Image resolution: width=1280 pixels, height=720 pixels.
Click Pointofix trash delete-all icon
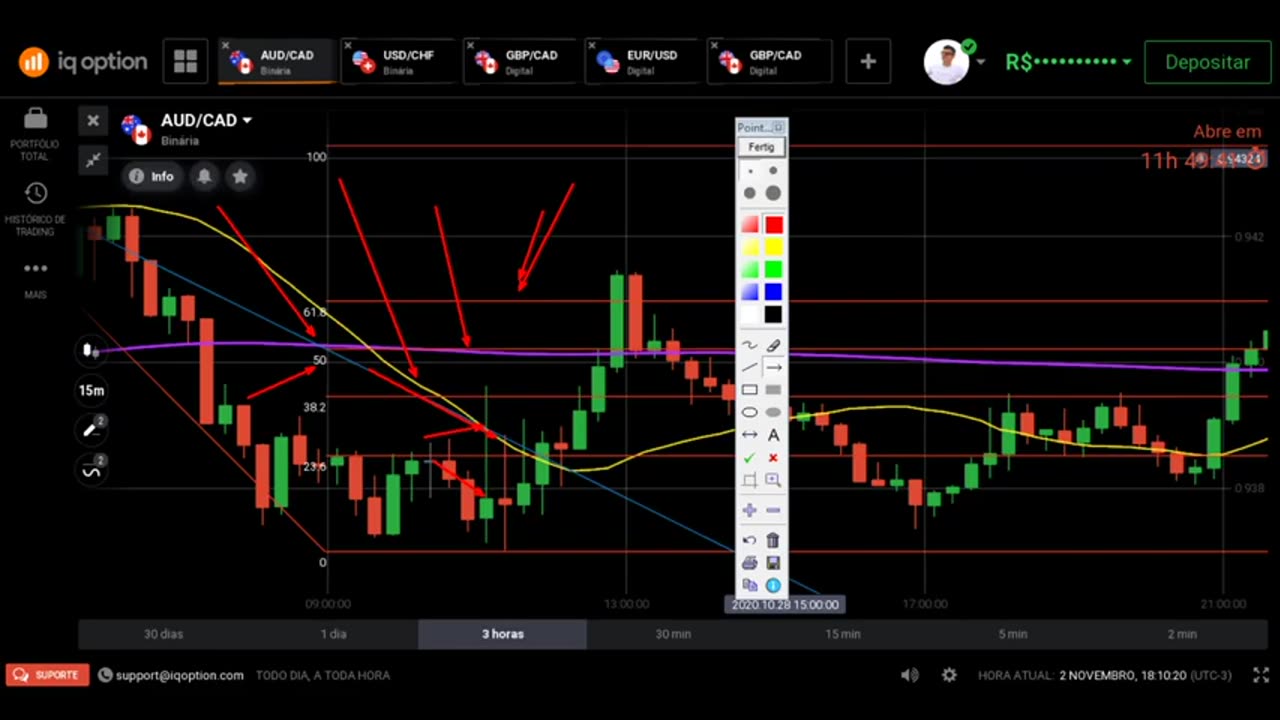point(773,541)
